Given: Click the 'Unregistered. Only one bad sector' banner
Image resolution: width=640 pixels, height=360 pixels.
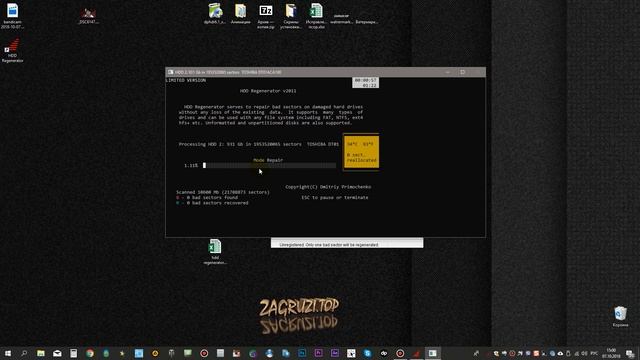Looking at the screenshot, I should [x=347, y=244].
